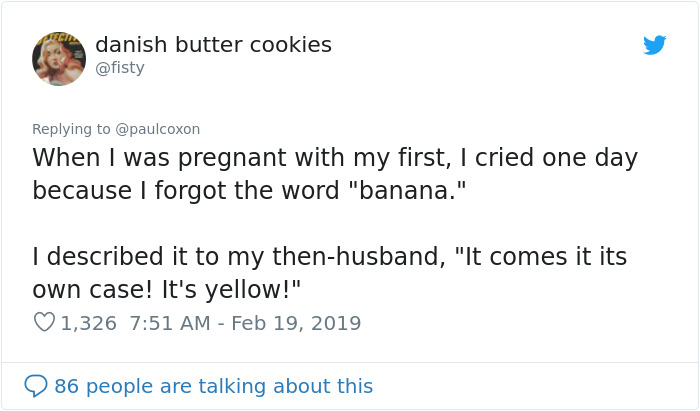Screen dimensions: 700x411
Task: Click the line "because I forgot the word"
Action: [250, 190]
